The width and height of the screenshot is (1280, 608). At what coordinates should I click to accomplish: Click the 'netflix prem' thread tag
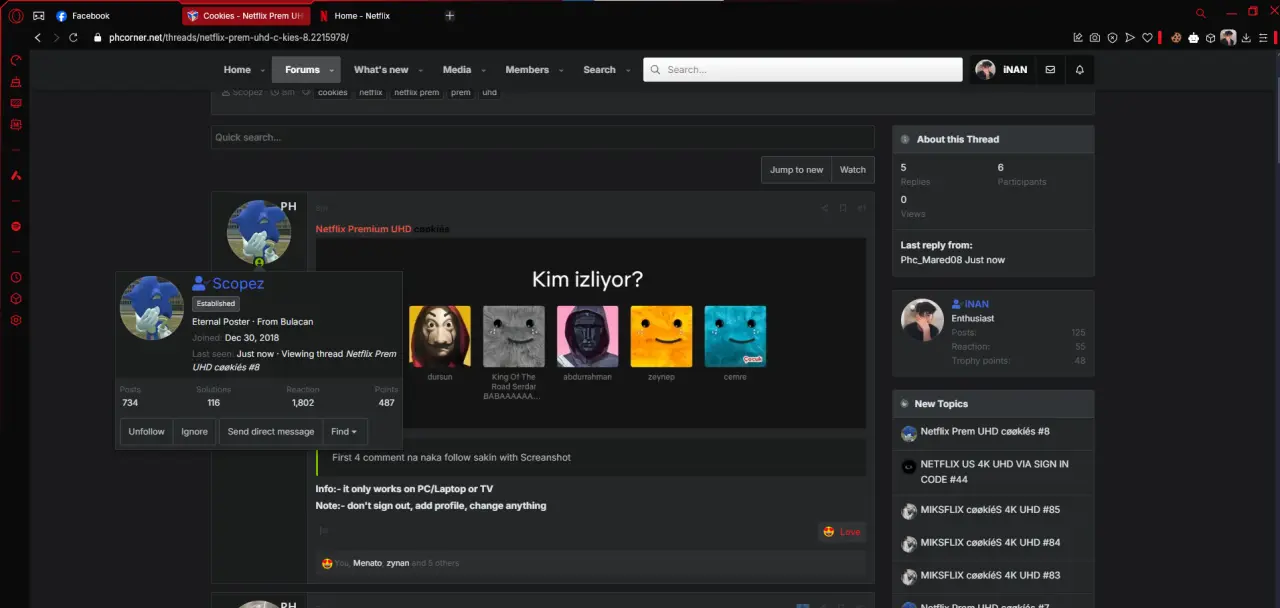click(x=417, y=92)
